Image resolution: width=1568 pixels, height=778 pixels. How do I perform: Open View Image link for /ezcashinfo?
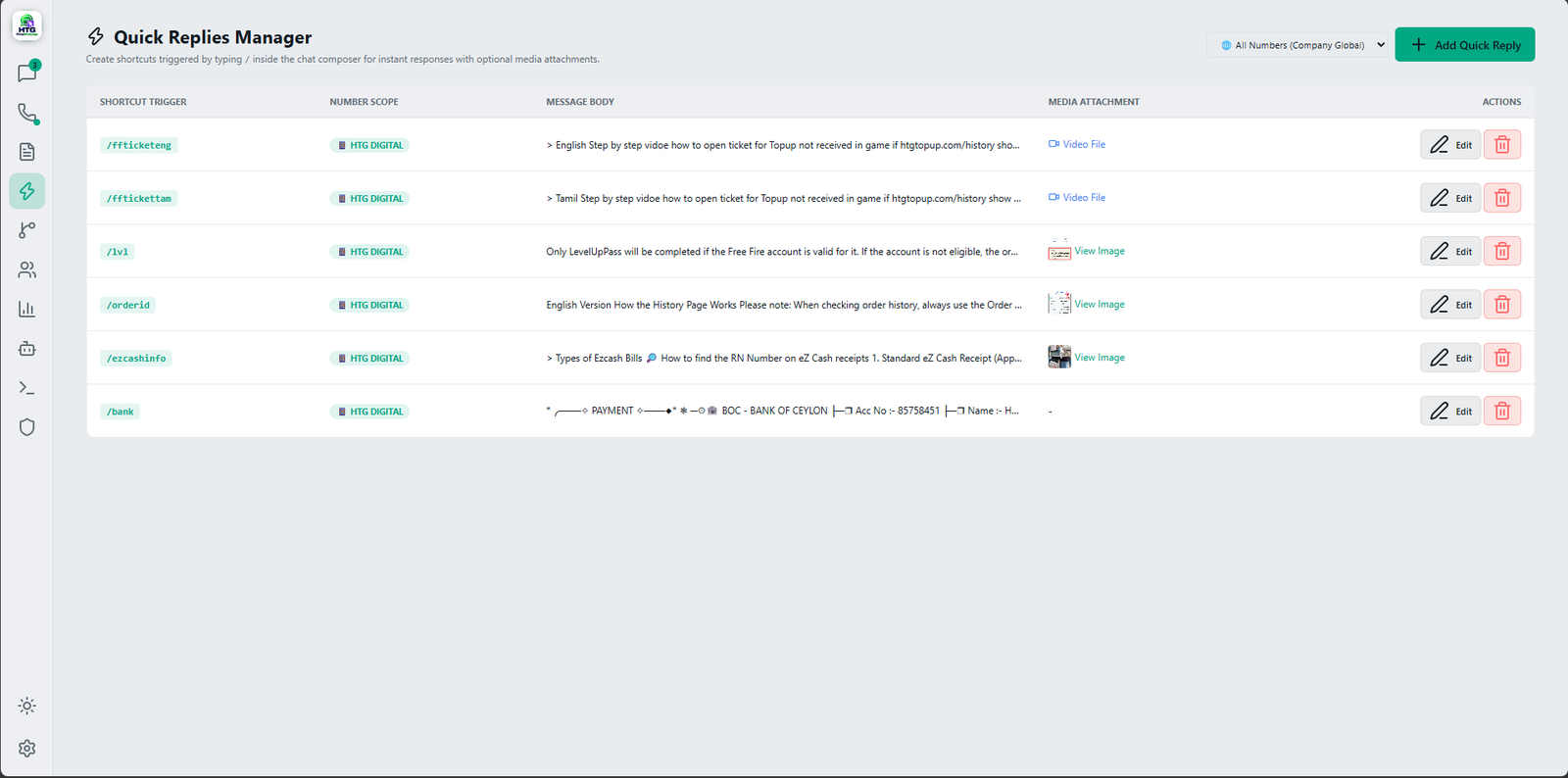(x=1100, y=358)
